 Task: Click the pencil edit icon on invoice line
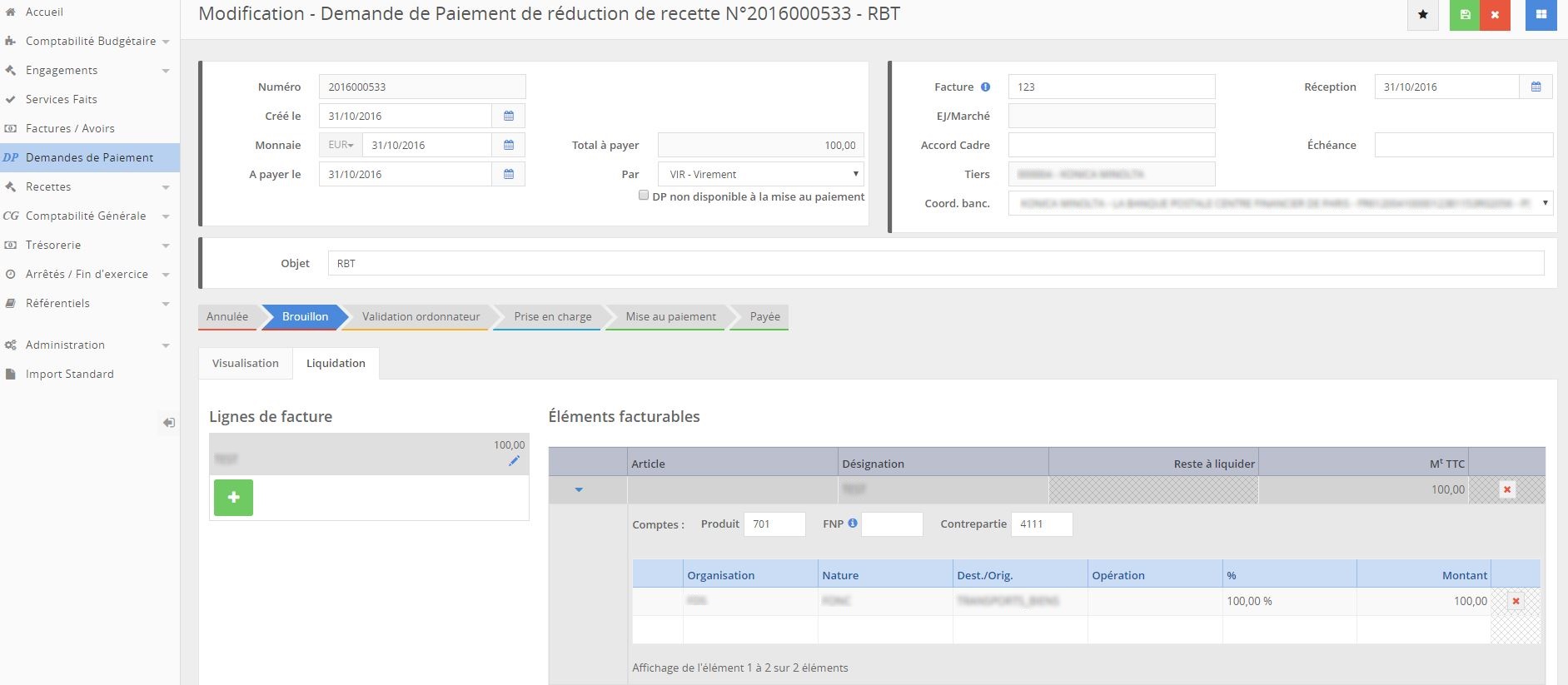[x=514, y=461]
